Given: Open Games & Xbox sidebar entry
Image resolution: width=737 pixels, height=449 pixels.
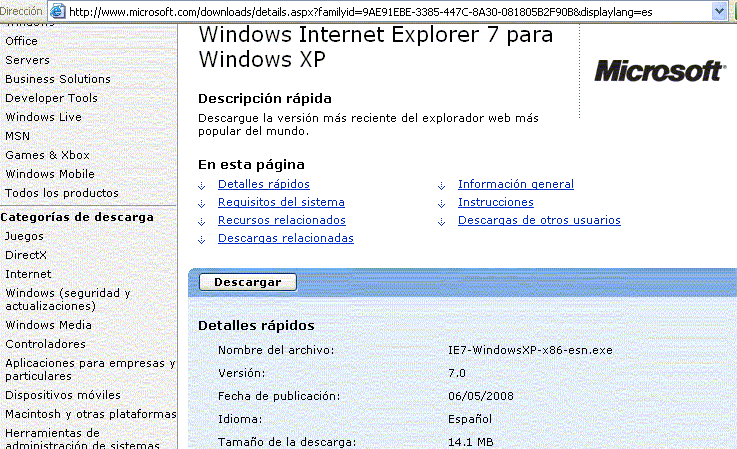Looking at the screenshot, I should click(x=47, y=155).
